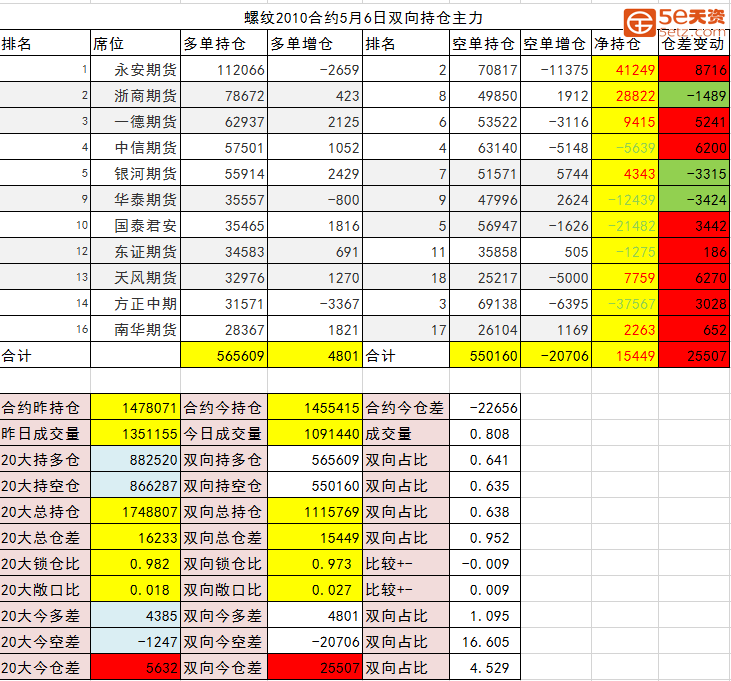Select the 中信期货 cell
This screenshot has width=731, height=681.
(135, 148)
